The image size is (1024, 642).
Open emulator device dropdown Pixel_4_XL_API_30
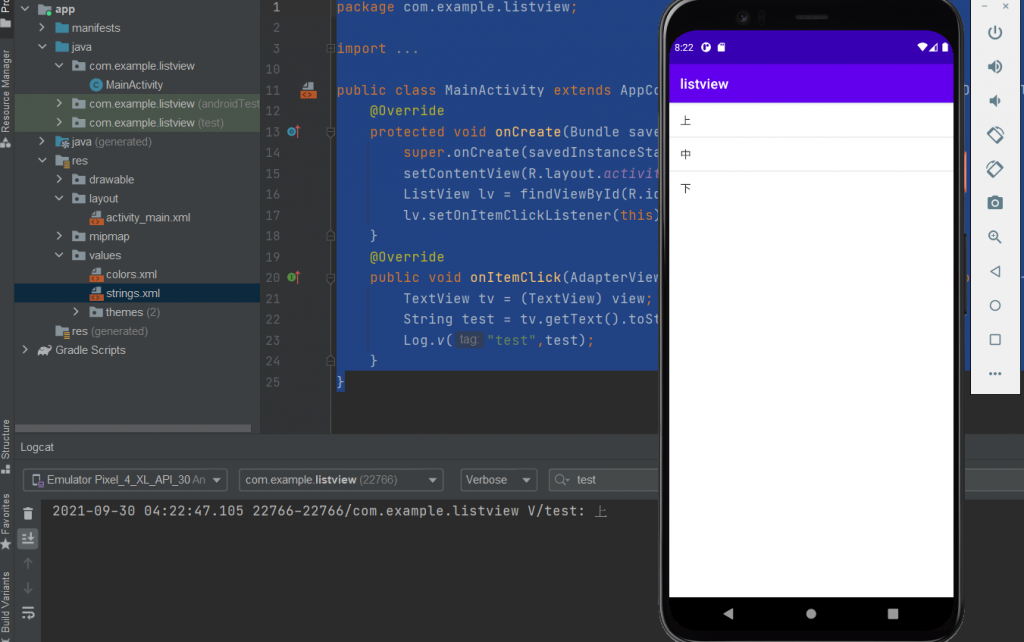point(125,480)
